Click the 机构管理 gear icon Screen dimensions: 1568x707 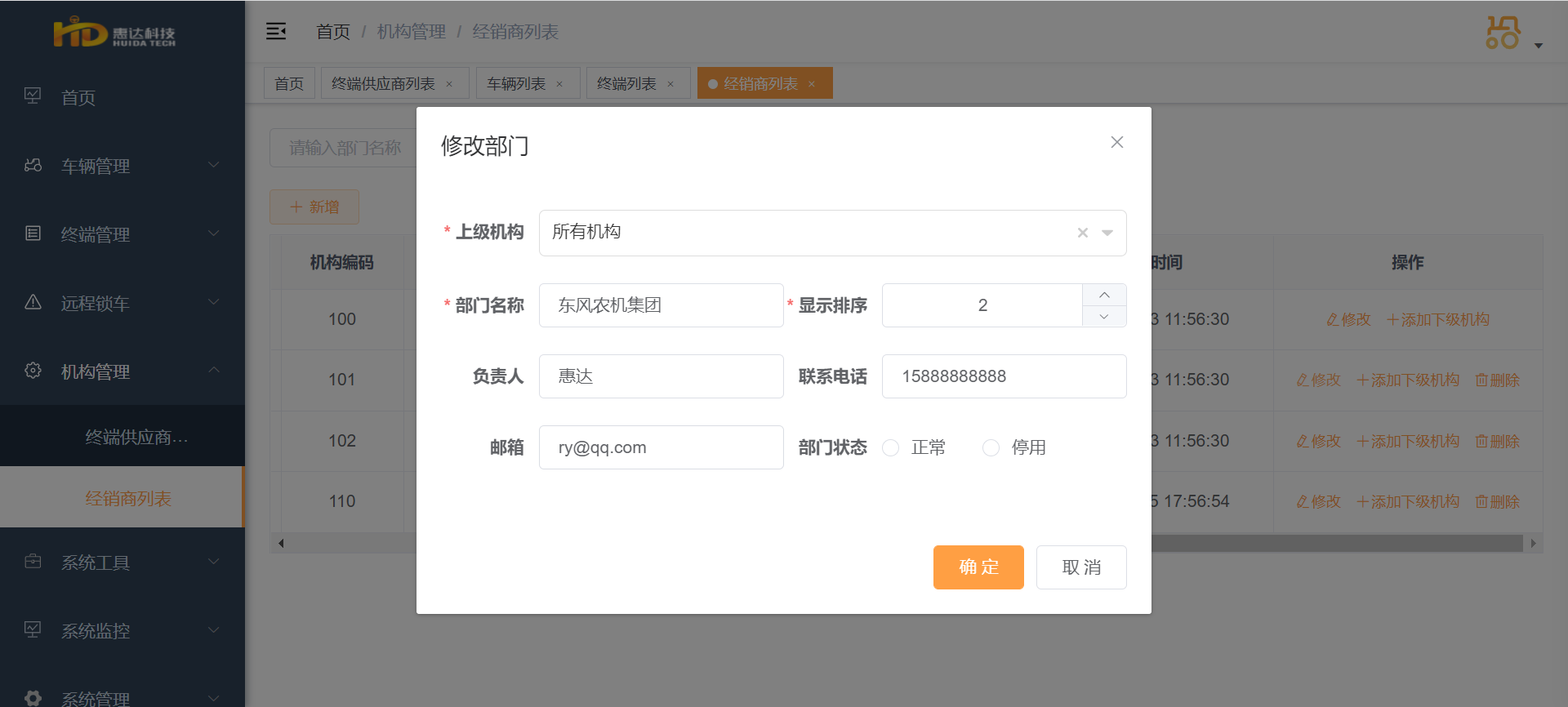point(33,371)
